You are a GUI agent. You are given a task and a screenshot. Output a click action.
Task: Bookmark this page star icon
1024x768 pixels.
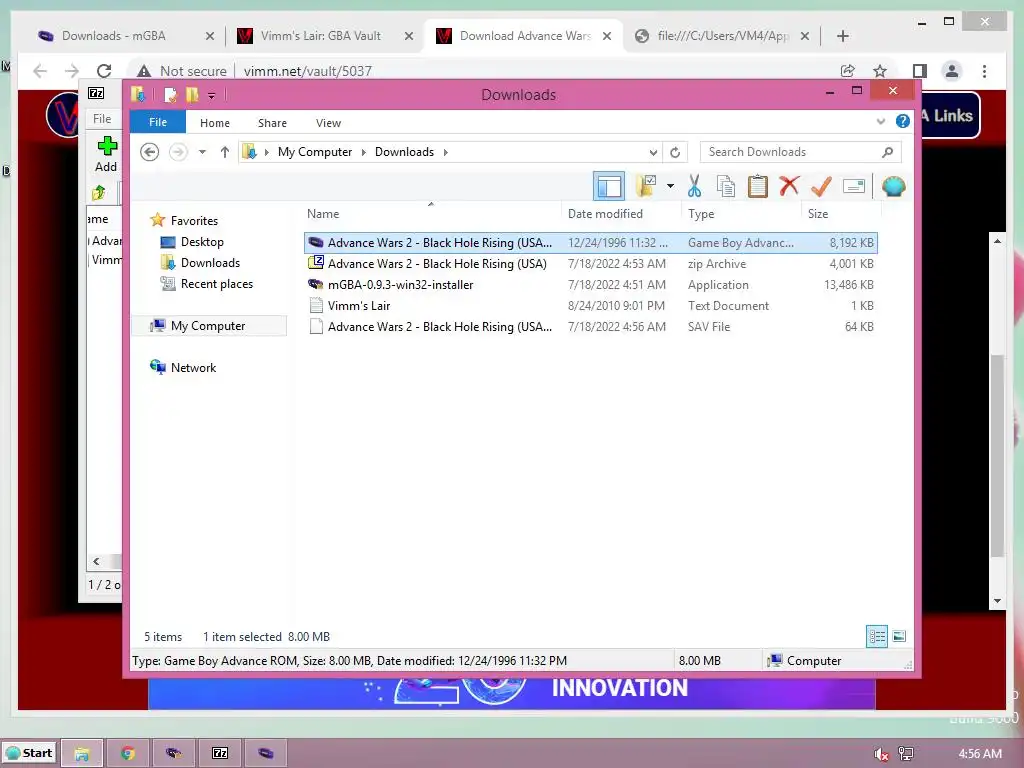pyautogui.click(x=880, y=71)
